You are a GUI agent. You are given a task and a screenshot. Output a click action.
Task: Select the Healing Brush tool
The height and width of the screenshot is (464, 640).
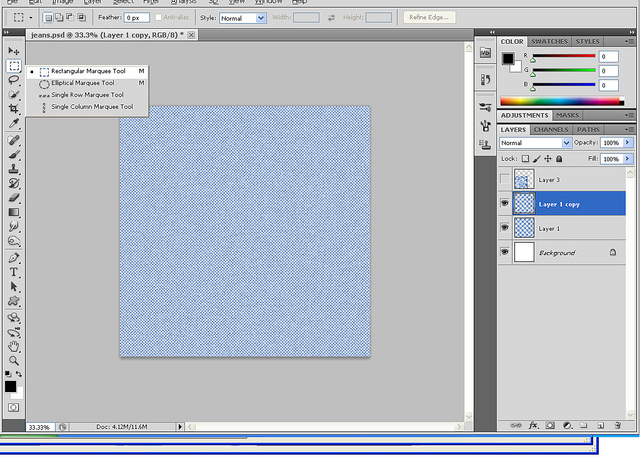pyautogui.click(x=13, y=140)
